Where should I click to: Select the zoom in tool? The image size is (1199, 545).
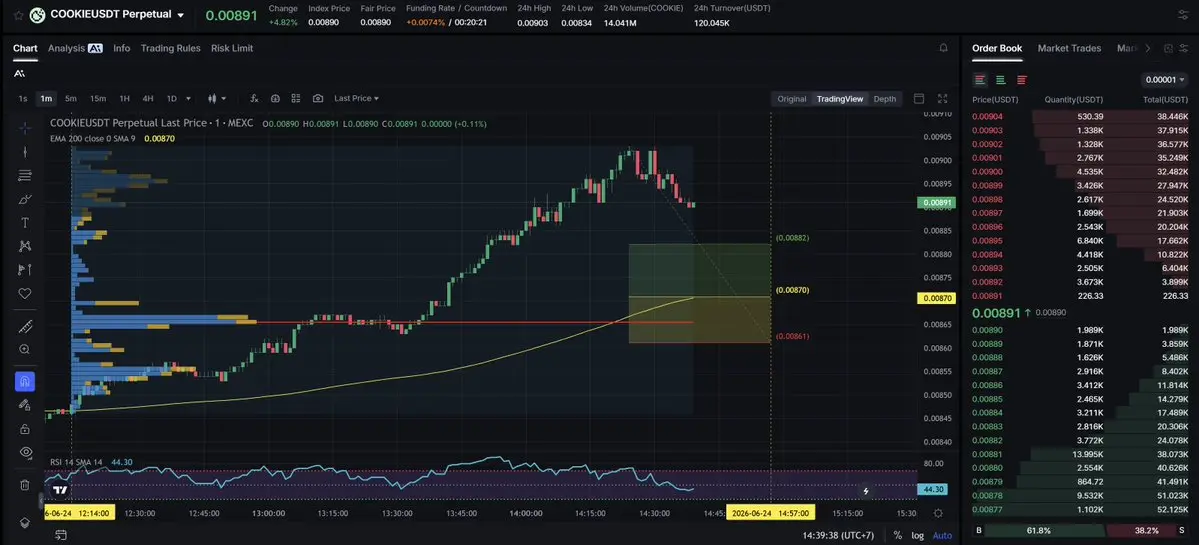pos(25,349)
